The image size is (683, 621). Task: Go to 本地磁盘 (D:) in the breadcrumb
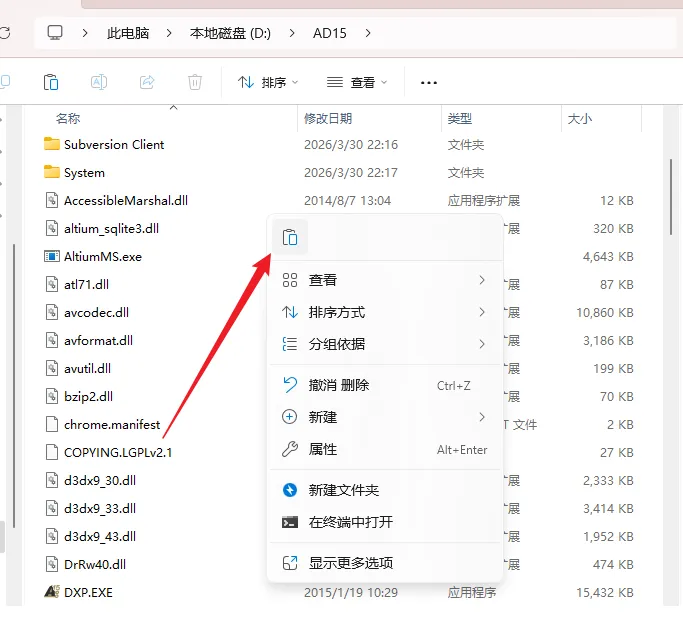pos(230,33)
